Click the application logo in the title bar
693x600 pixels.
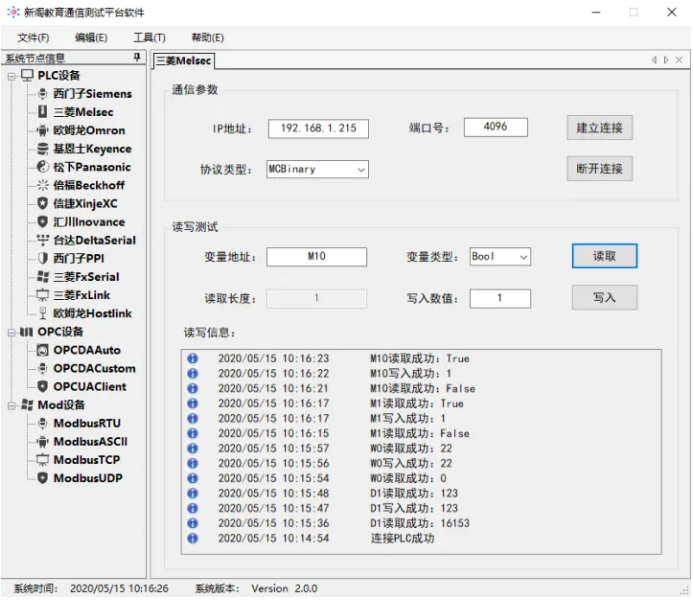point(13,12)
